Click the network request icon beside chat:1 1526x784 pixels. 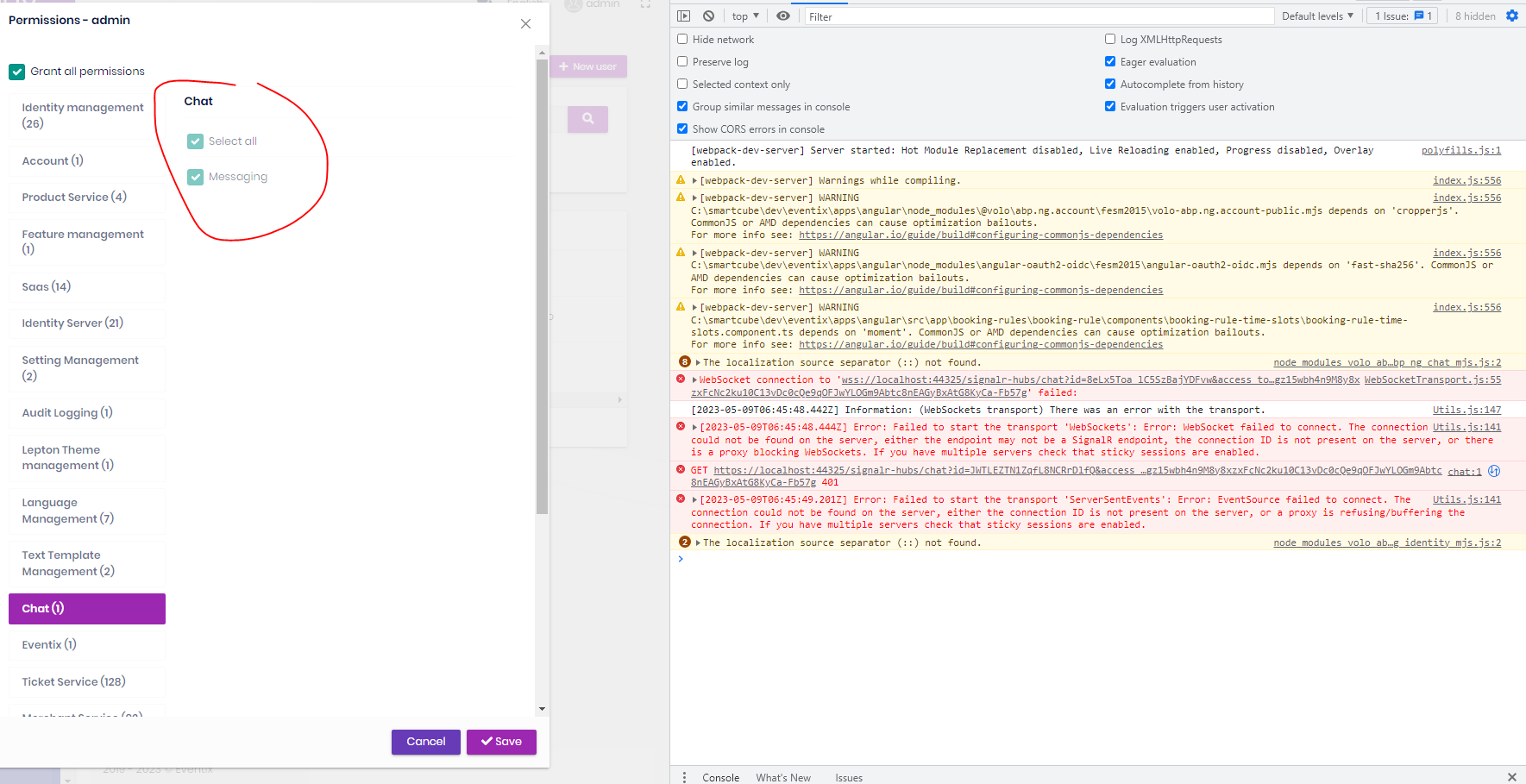click(x=1494, y=471)
